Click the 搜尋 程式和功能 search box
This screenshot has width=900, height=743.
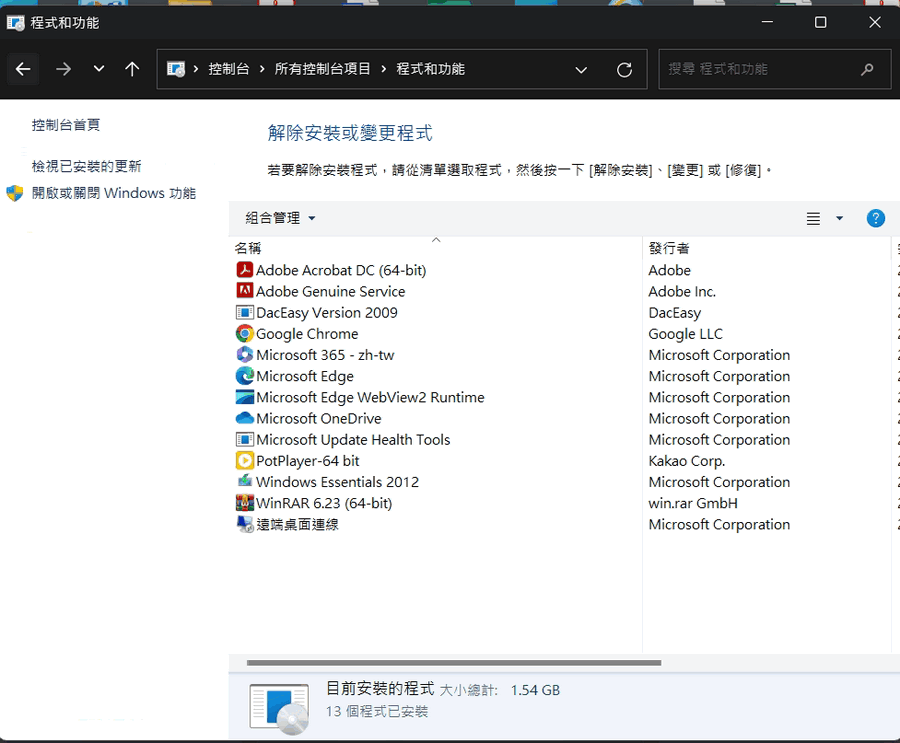(x=760, y=69)
